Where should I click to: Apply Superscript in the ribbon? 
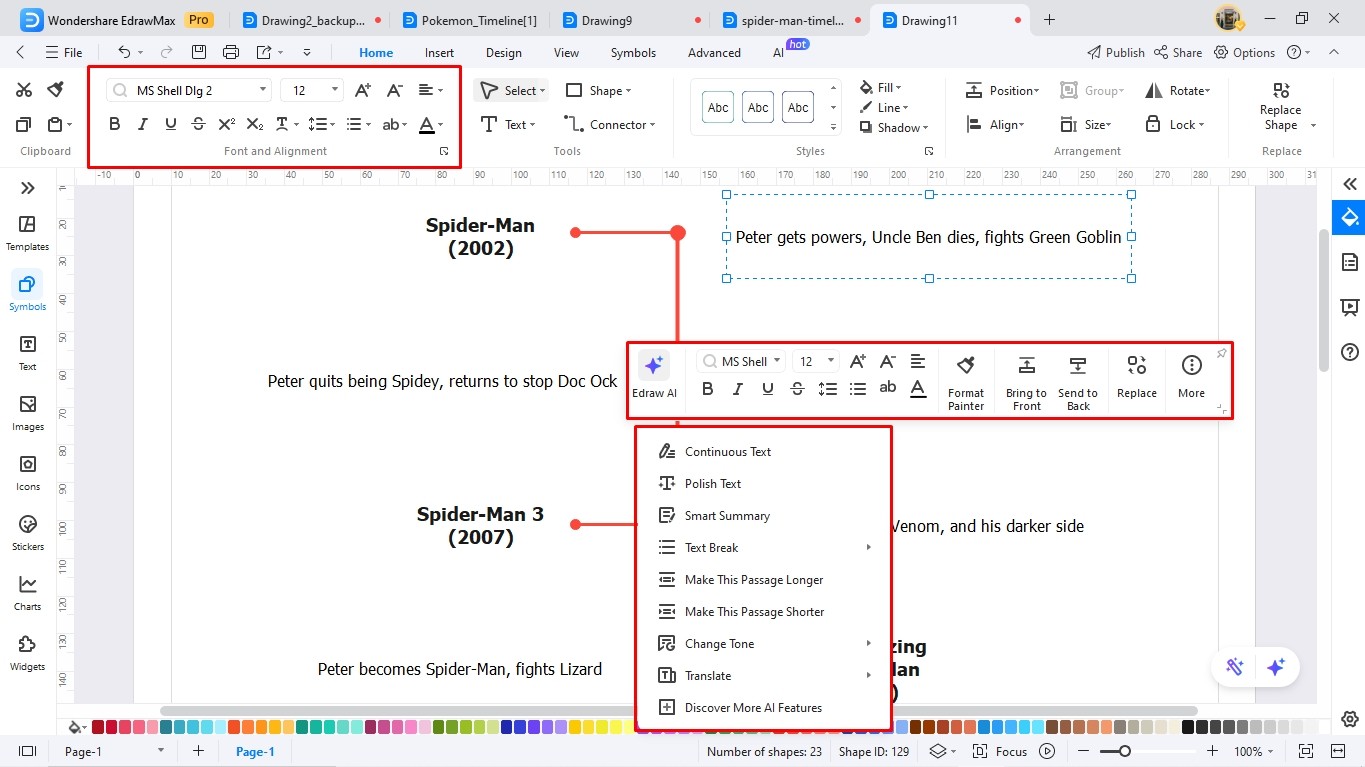[227, 124]
